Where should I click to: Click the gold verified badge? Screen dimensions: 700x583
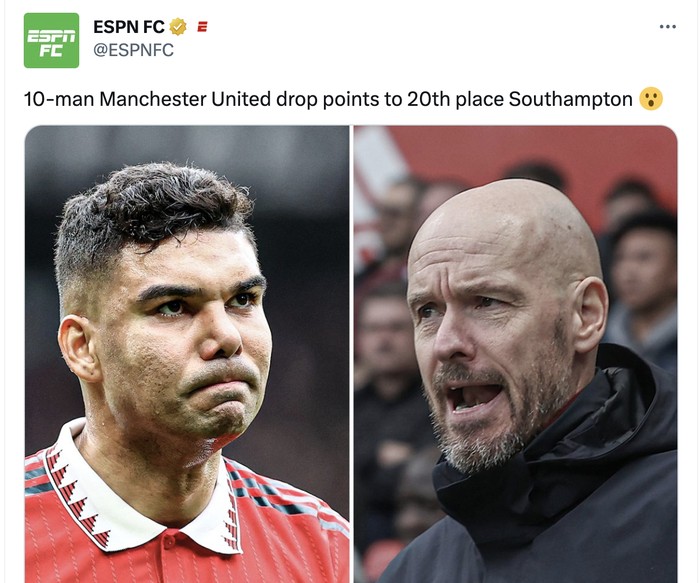point(178,27)
